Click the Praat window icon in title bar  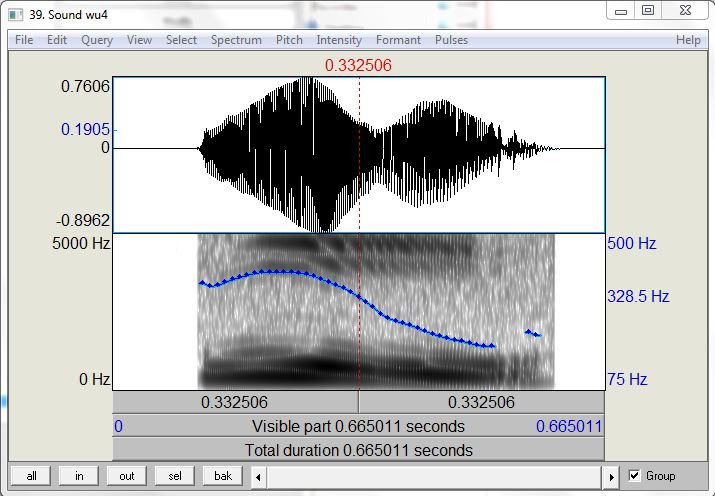(16, 15)
